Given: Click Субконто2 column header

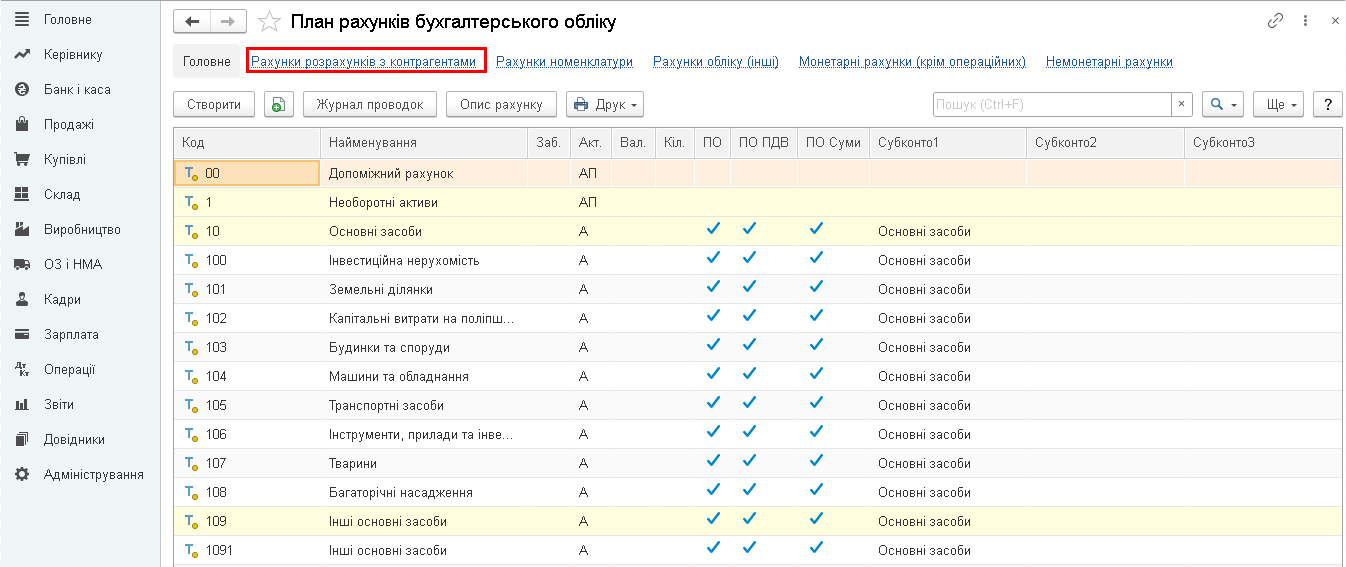Looking at the screenshot, I should [1106, 143].
